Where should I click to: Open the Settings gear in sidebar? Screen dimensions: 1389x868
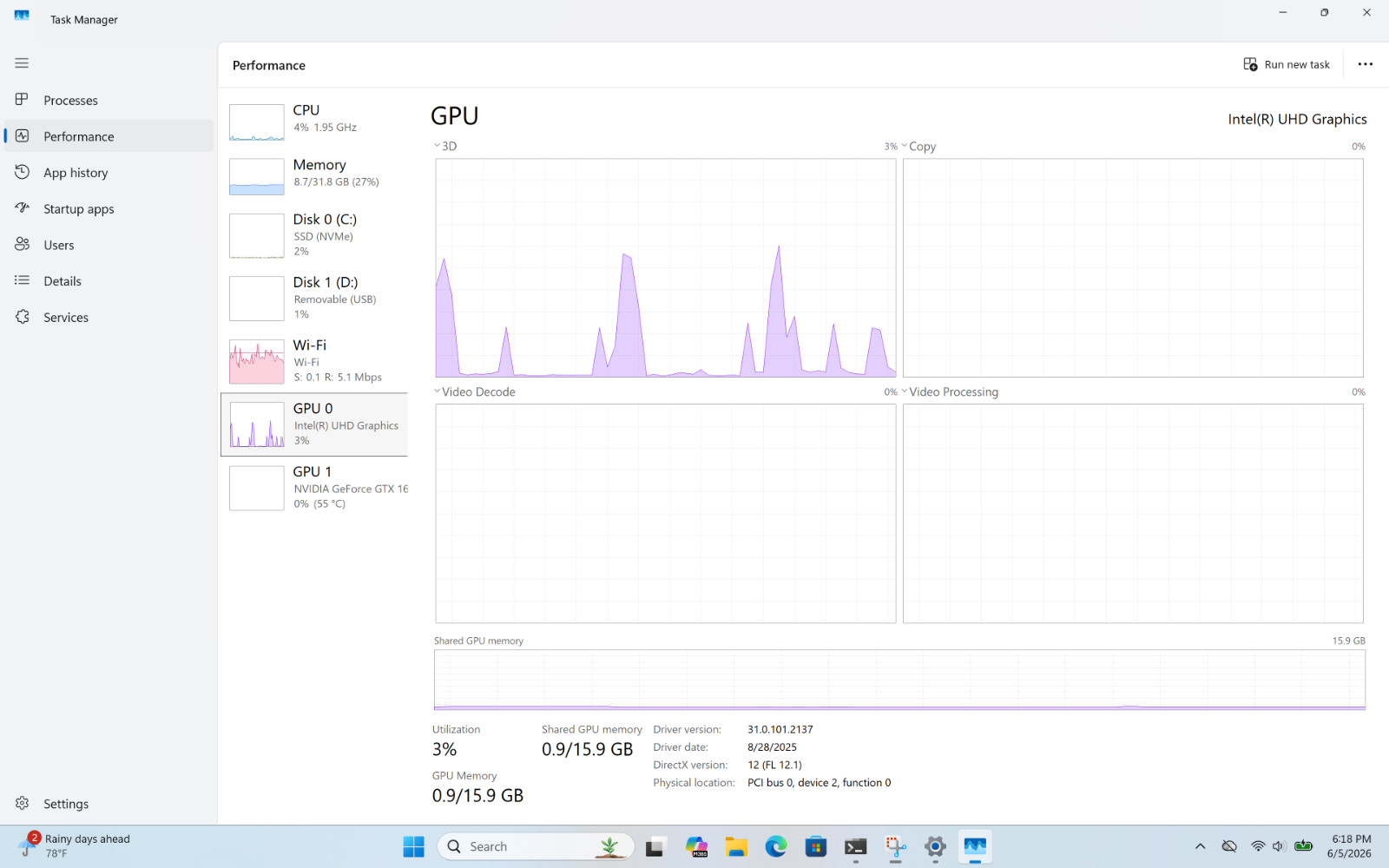[22, 804]
